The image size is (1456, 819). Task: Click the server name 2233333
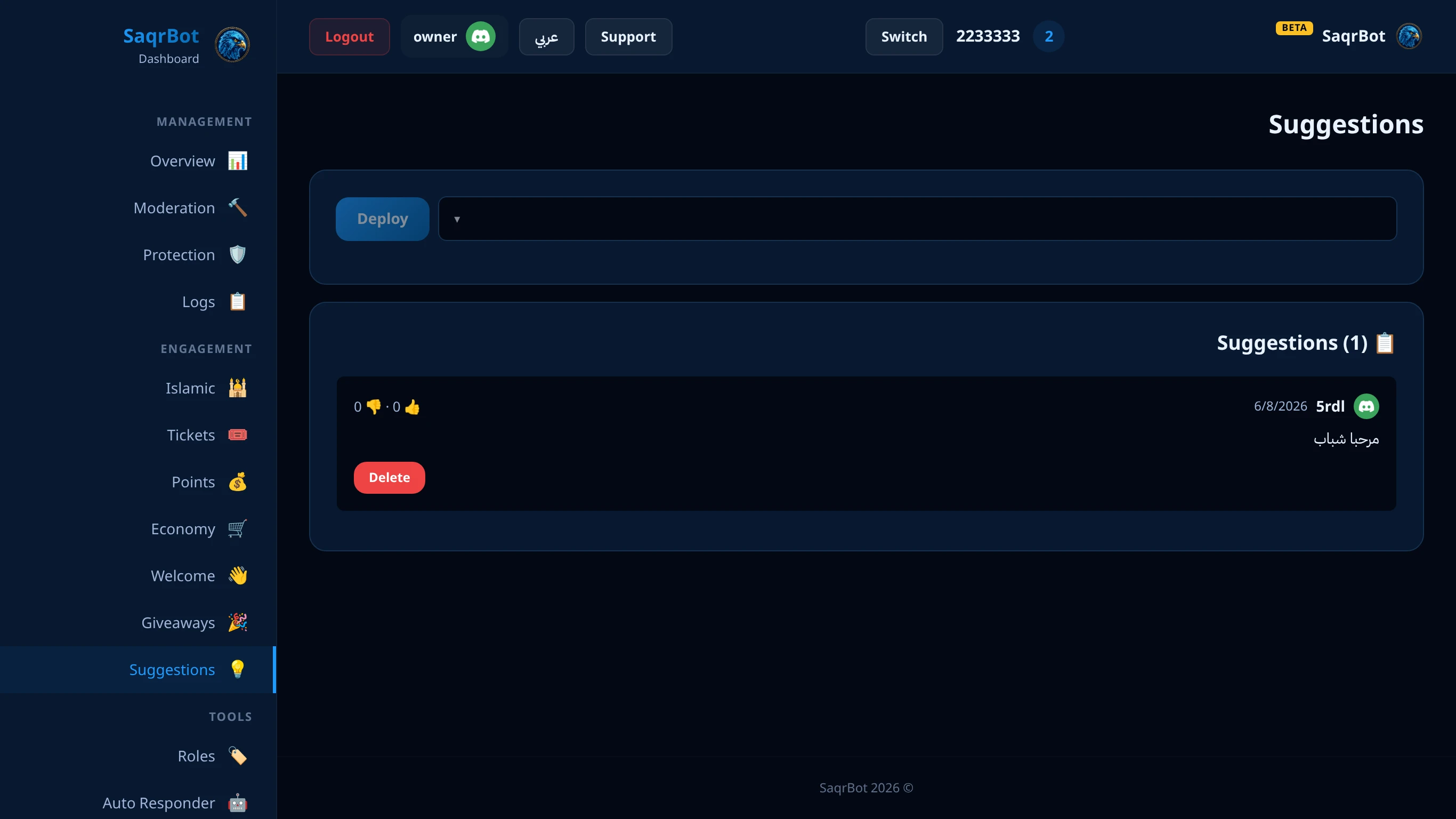[988, 36]
